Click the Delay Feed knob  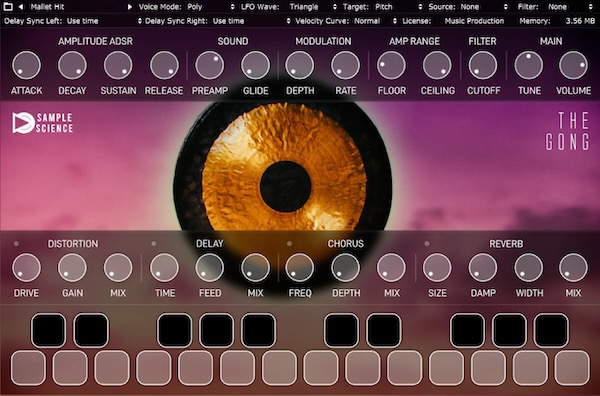click(210, 268)
